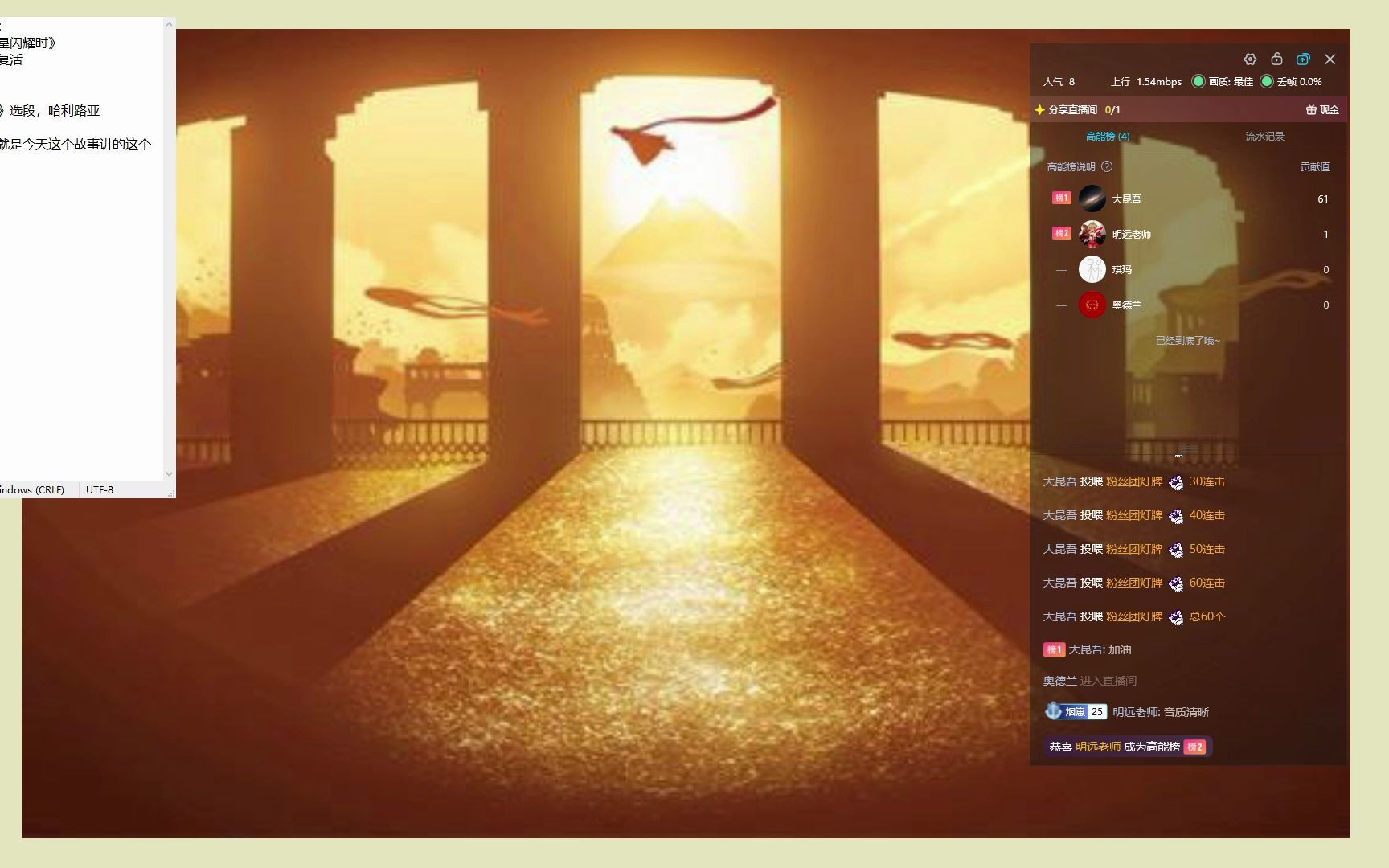The image size is (1389, 868).
Task: Click the 人气 8 popularity counter
Action: tap(1059, 81)
